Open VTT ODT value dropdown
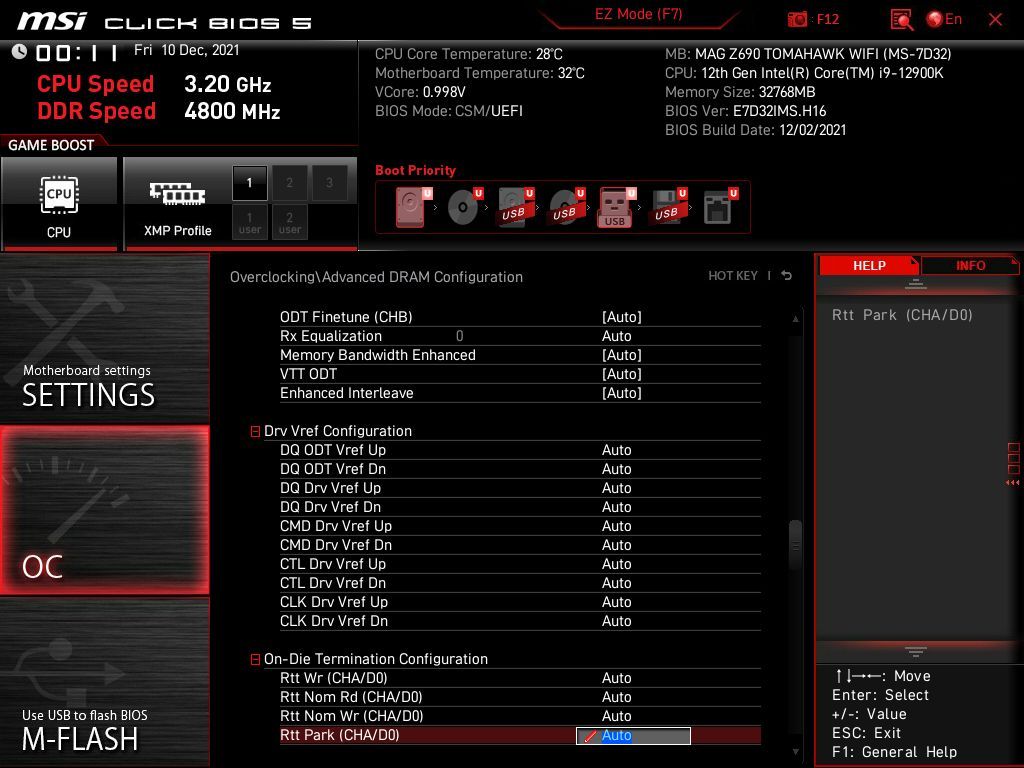Viewport: 1024px width, 768px height. coord(621,374)
